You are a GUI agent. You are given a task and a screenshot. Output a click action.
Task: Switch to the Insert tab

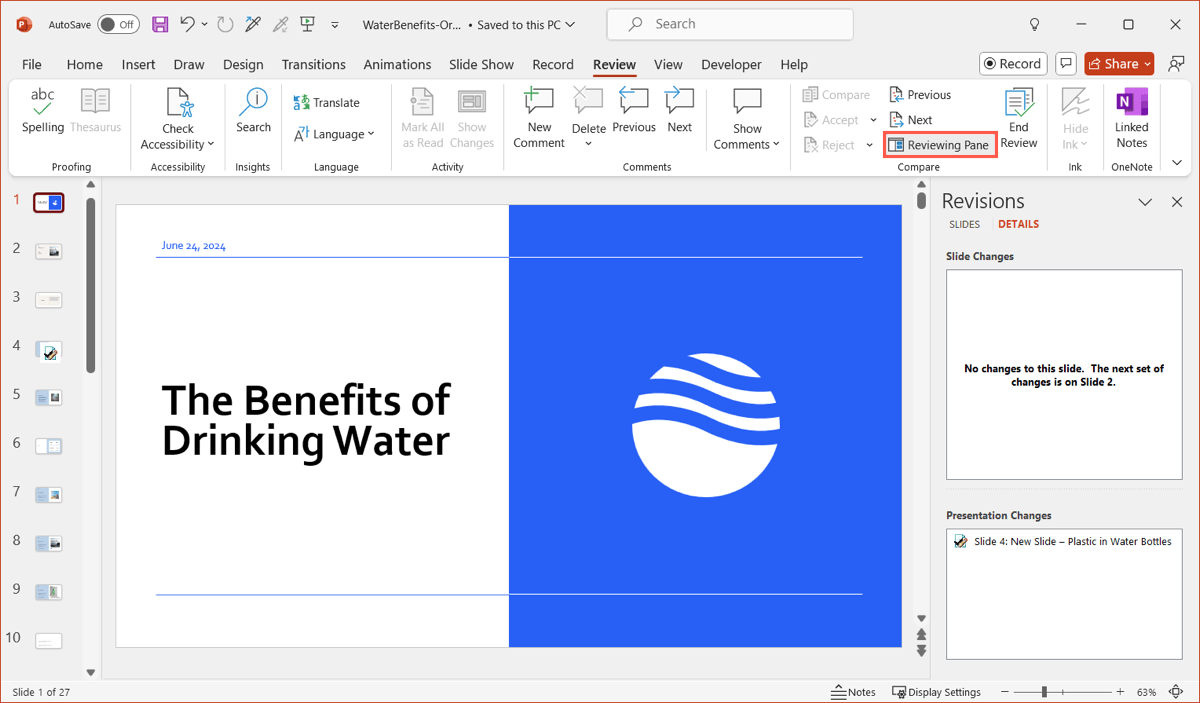[x=138, y=64]
